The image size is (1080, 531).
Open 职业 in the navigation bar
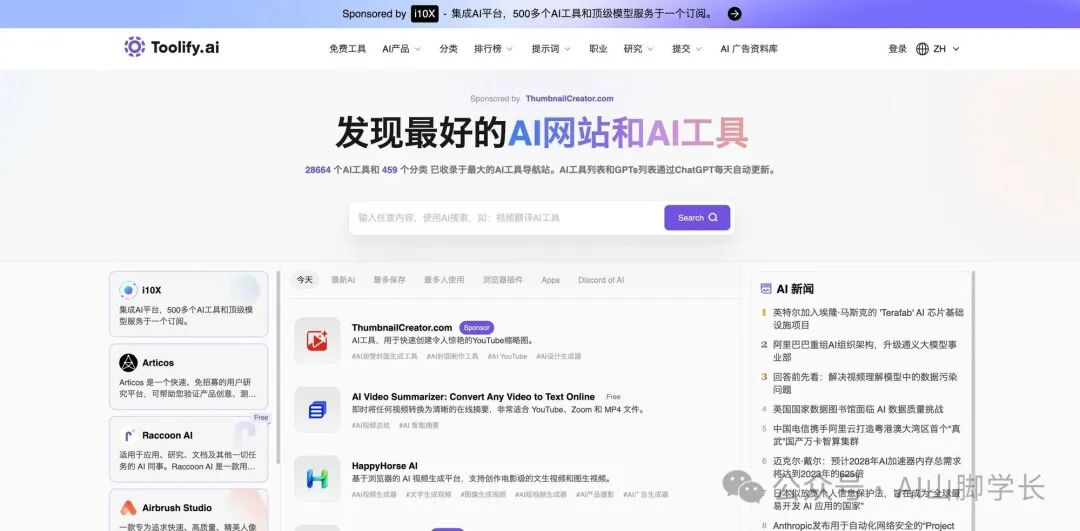point(598,49)
